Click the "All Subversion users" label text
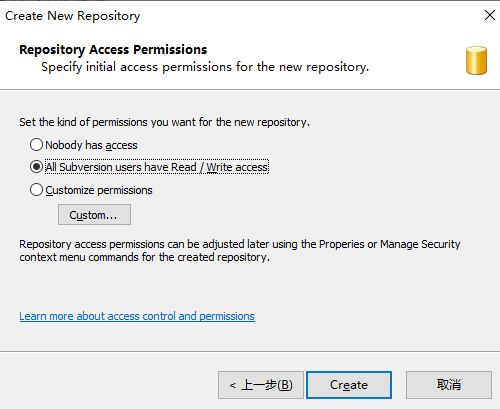 click(x=157, y=167)
